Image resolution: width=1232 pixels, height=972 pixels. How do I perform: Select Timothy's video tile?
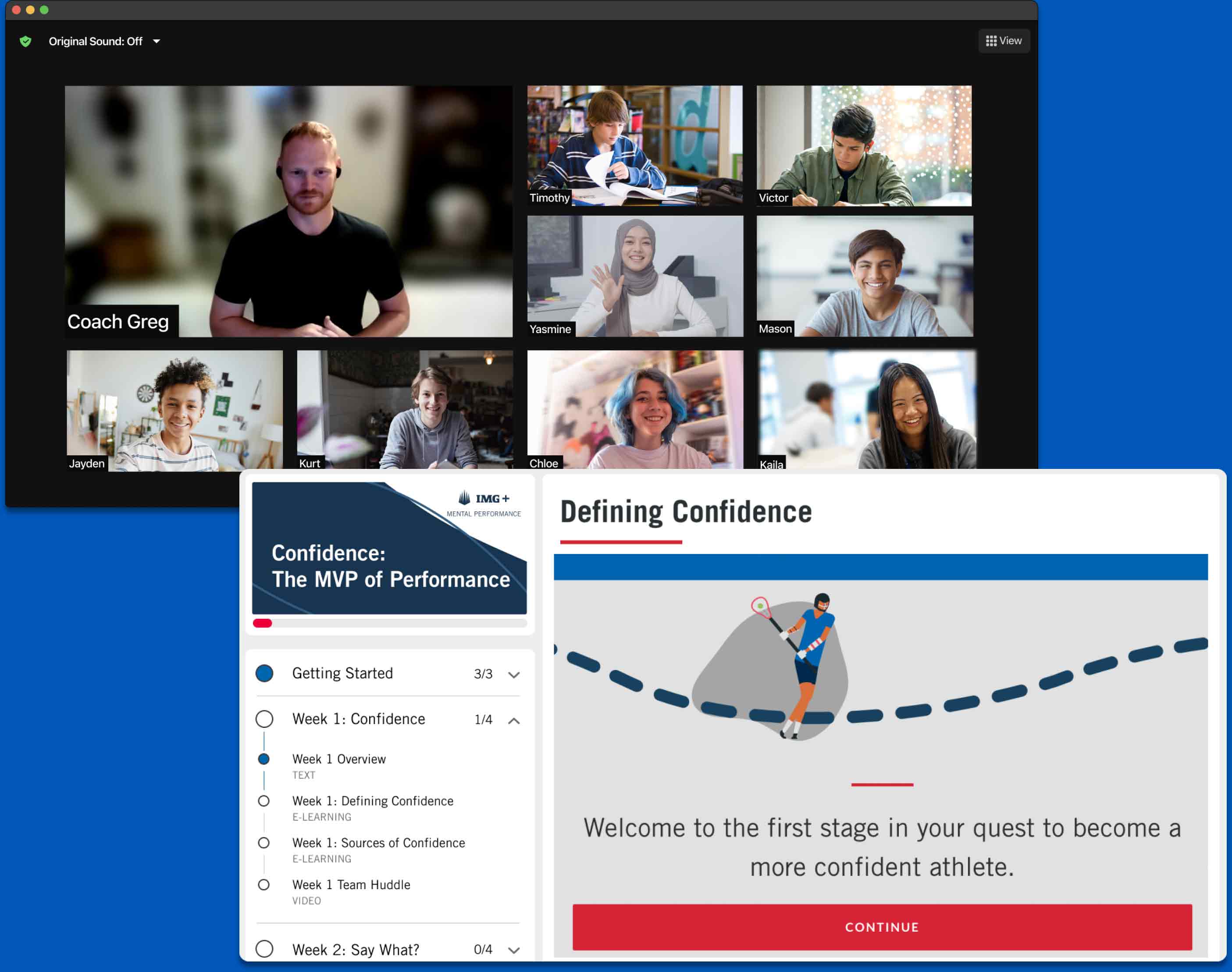[635, 145]
